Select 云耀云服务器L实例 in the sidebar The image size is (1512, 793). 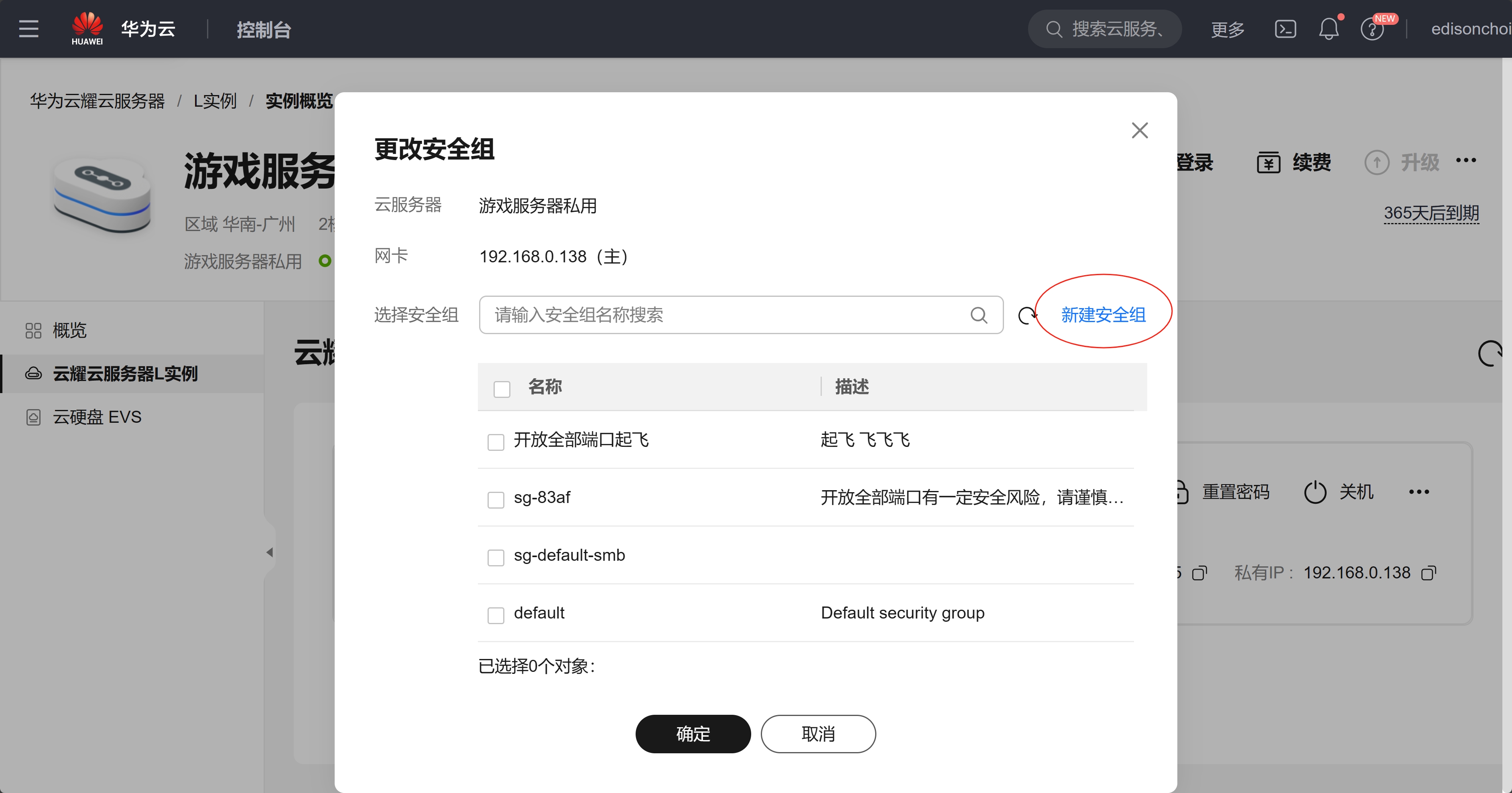click(x=132, y=373)
